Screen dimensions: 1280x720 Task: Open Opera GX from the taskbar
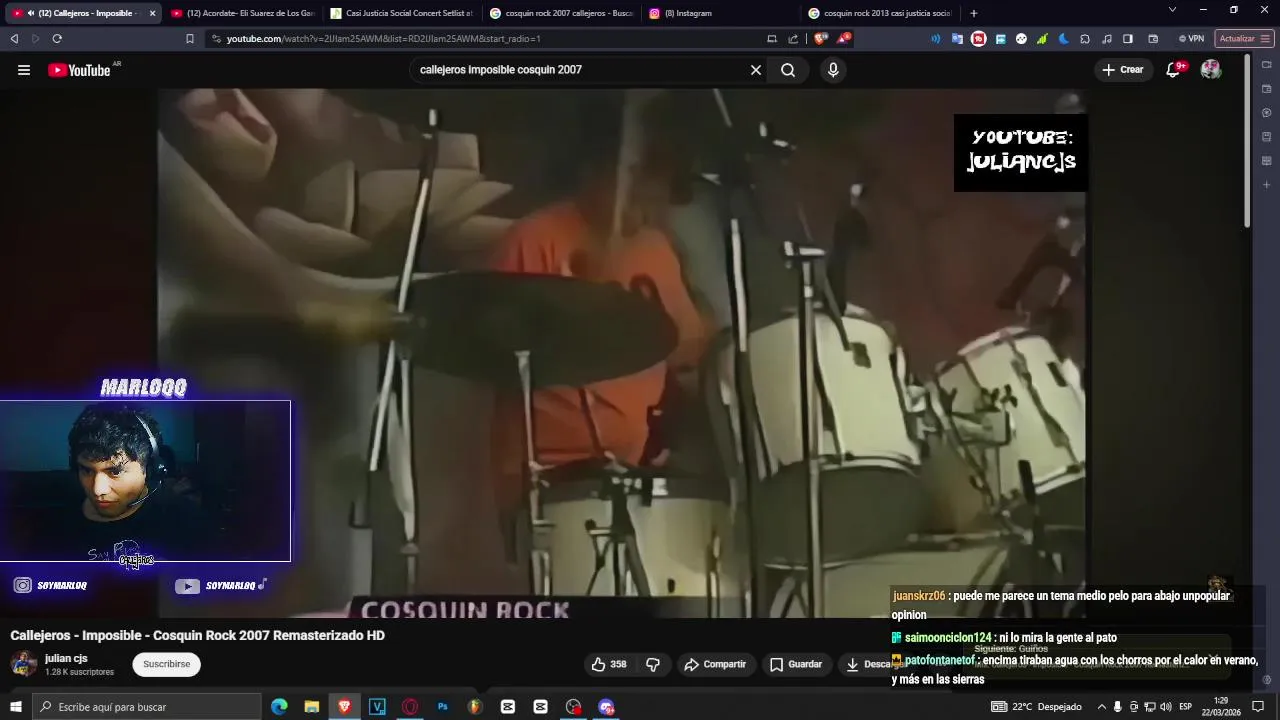[410, 707]
